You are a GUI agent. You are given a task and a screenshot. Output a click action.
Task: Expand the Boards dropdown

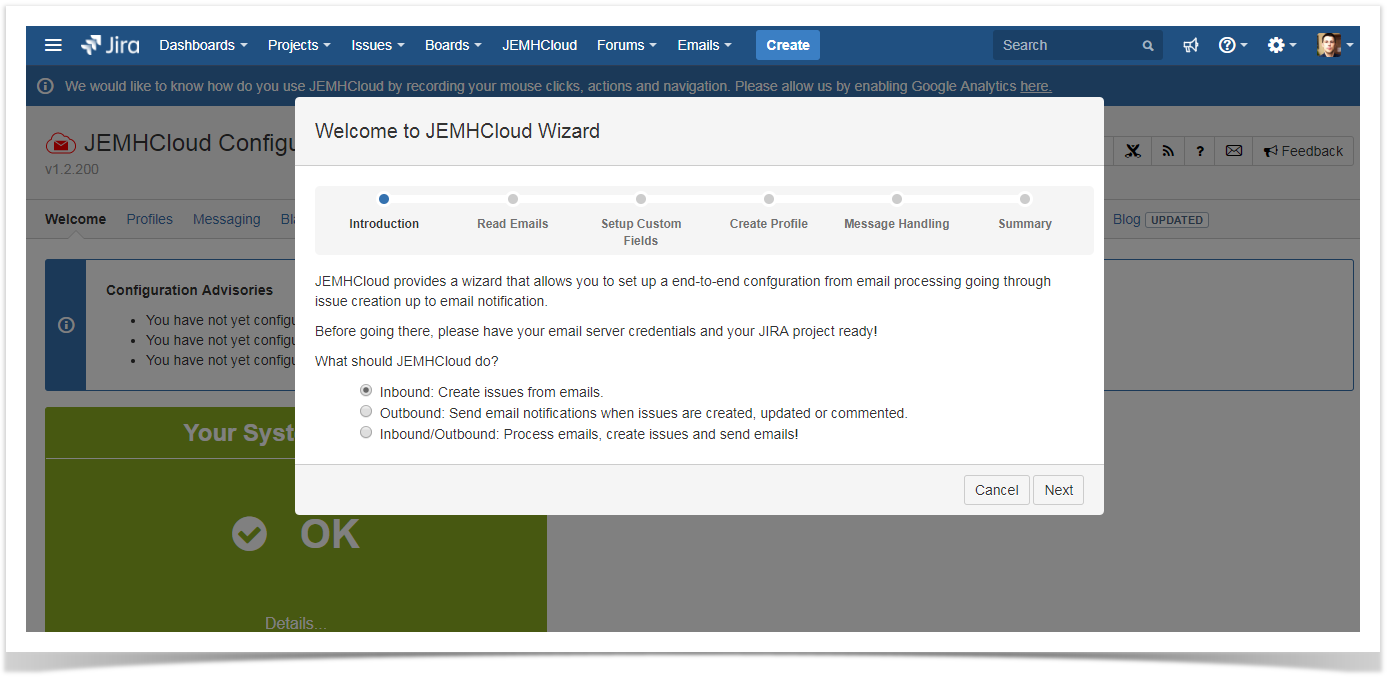(453, 45)
